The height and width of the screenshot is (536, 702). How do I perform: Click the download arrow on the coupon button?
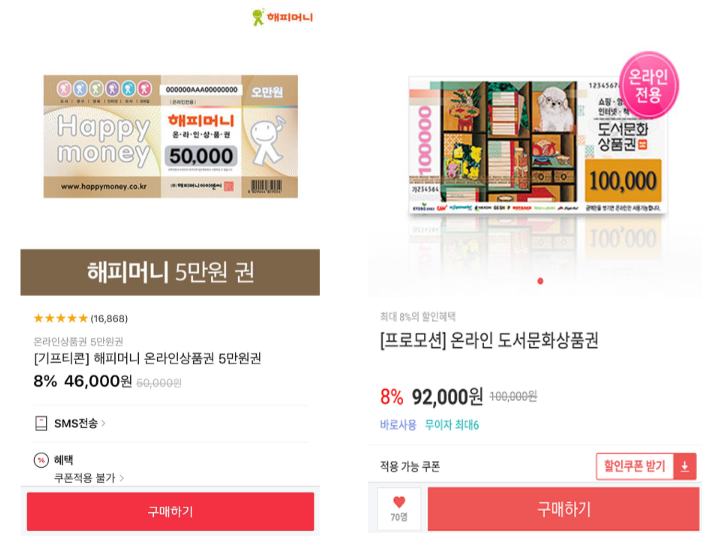685,467
